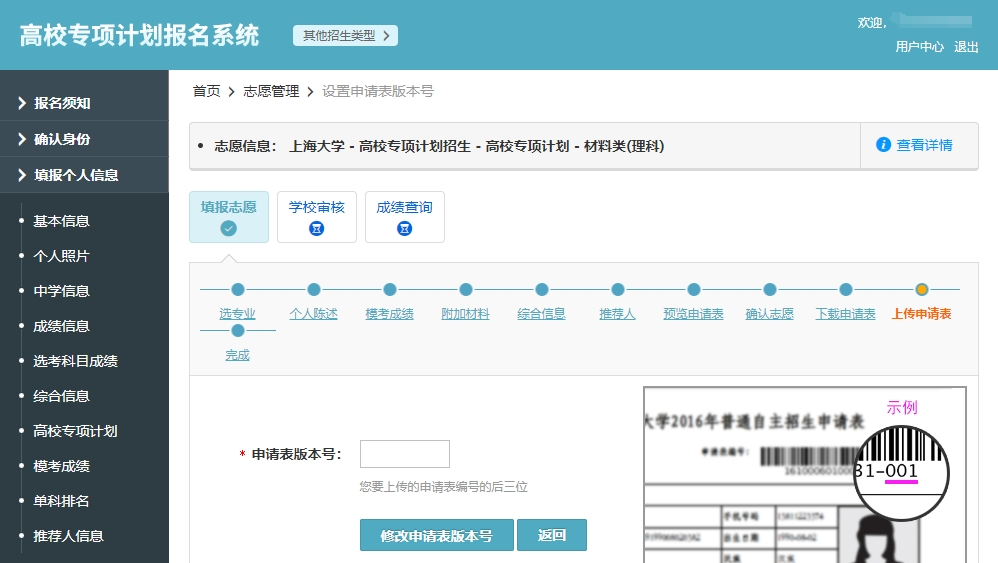Open 中学信息 in the sidebar
Screen dimensions: 998x563
click(x=61, y=291)
